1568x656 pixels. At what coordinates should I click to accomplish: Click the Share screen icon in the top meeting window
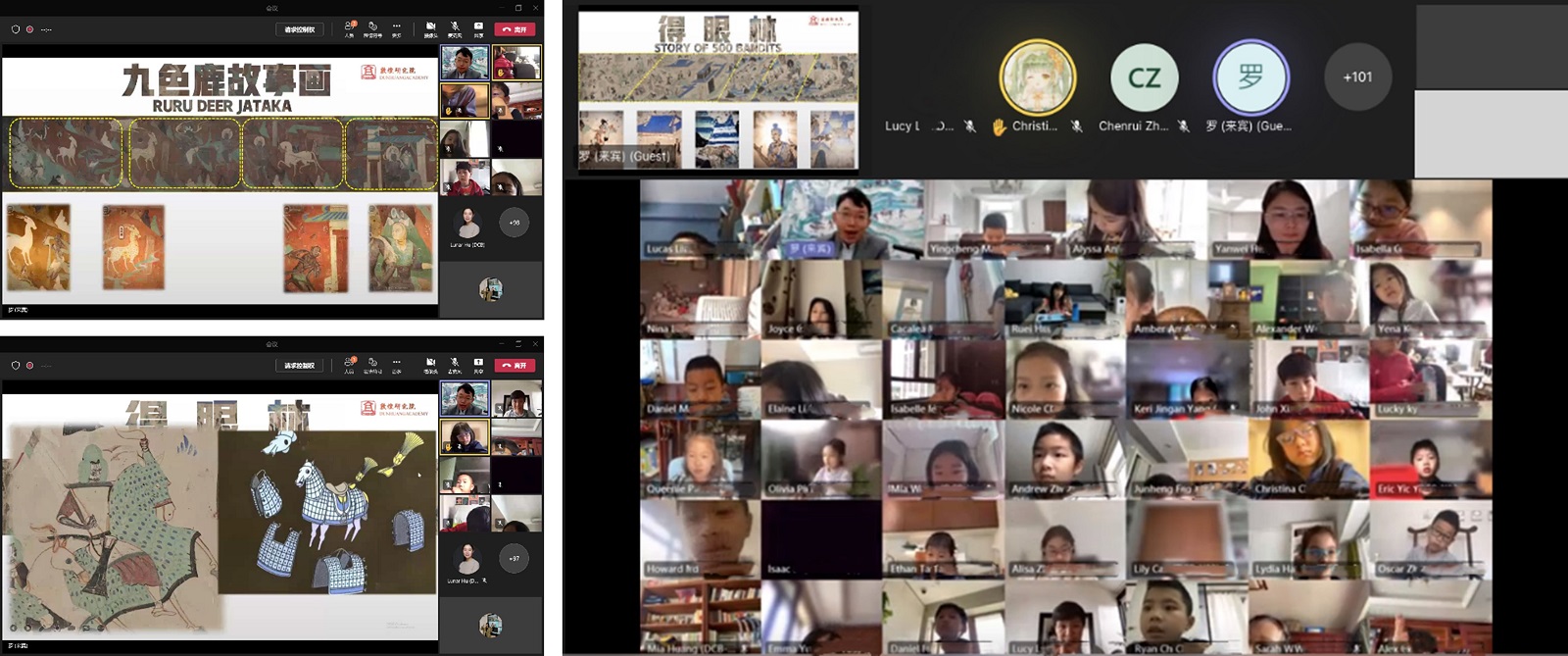(478, 28)
